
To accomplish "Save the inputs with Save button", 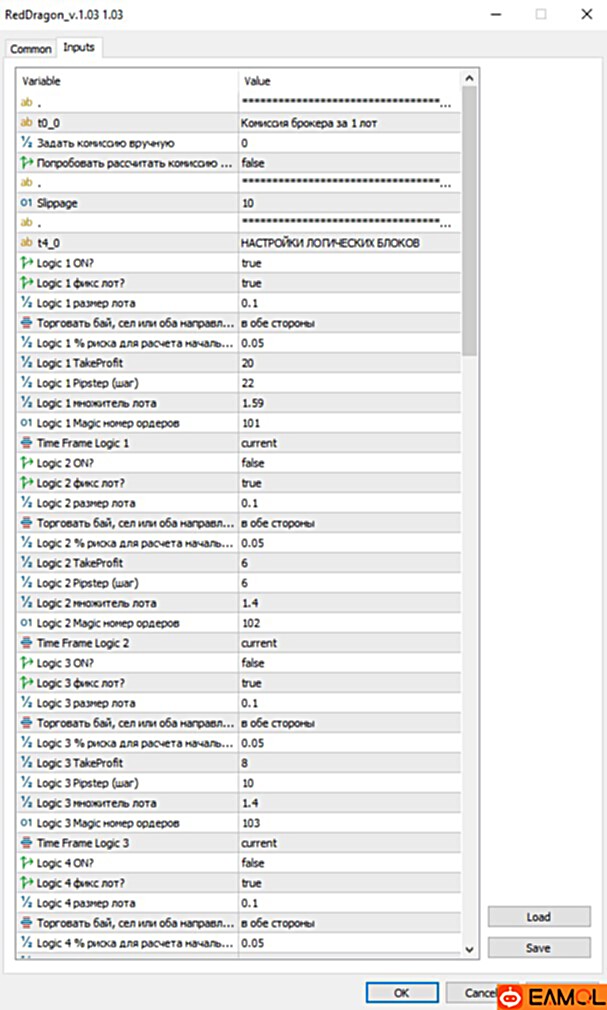I will [x=539, y=948].
